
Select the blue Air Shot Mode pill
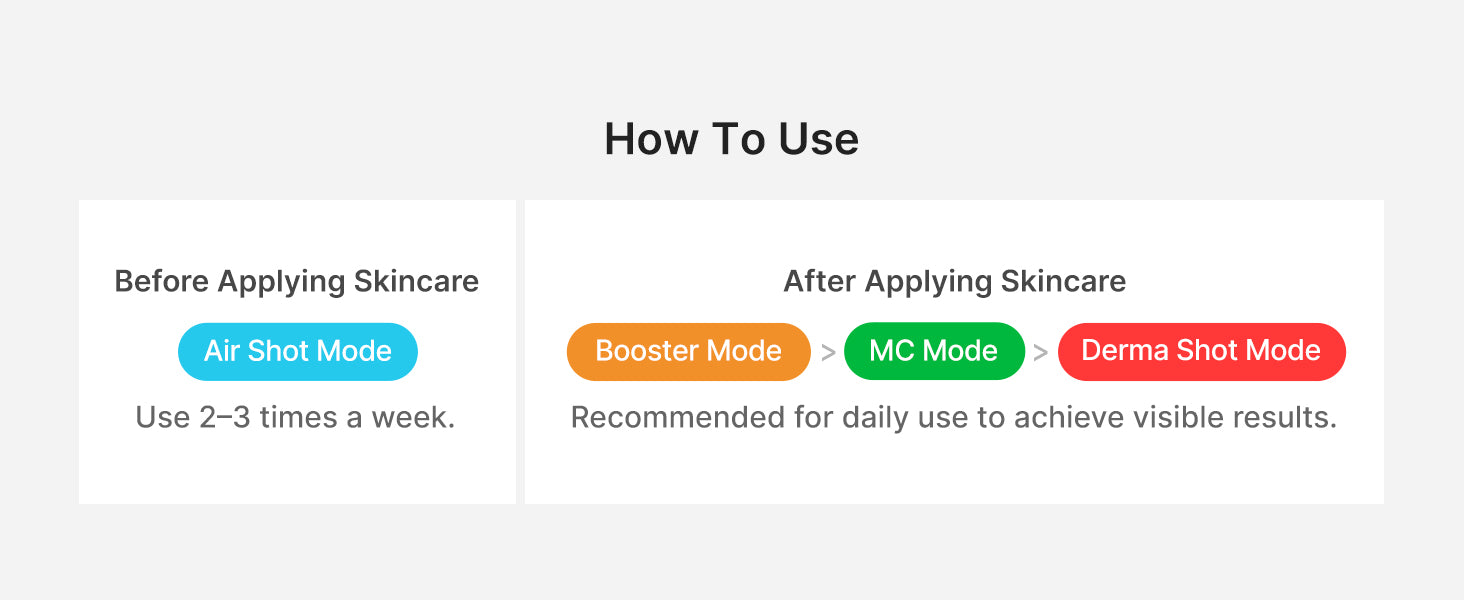pyautogui.click(x=298, y=351)
